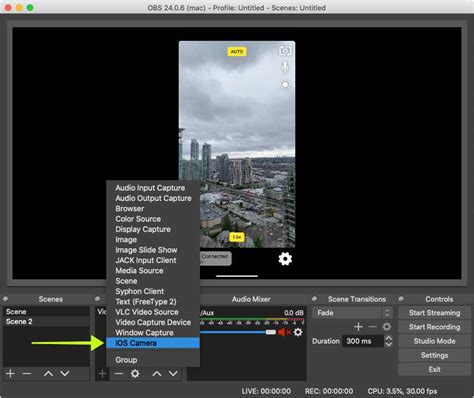Viewport: 474px width, 398px height.
Task: Choose Group from source menu
Action: pos(153,360)
